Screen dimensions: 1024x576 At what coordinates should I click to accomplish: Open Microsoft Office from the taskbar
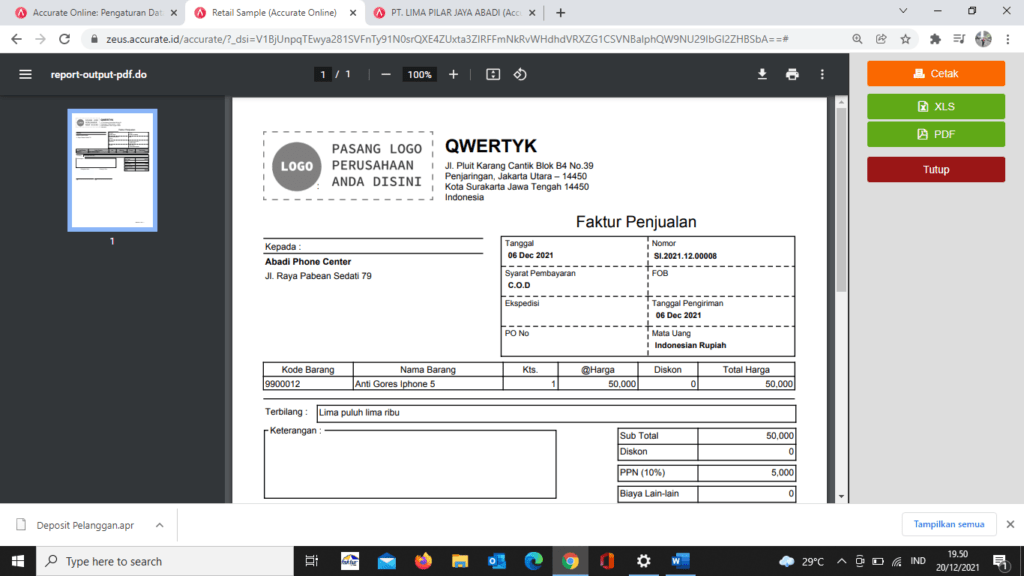(x=607, y=561)
